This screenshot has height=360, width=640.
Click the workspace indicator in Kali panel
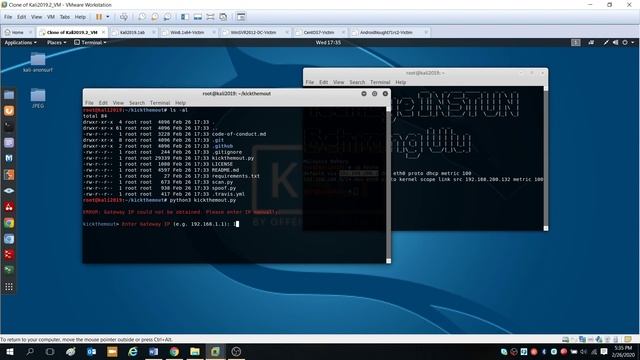[576, 42]
